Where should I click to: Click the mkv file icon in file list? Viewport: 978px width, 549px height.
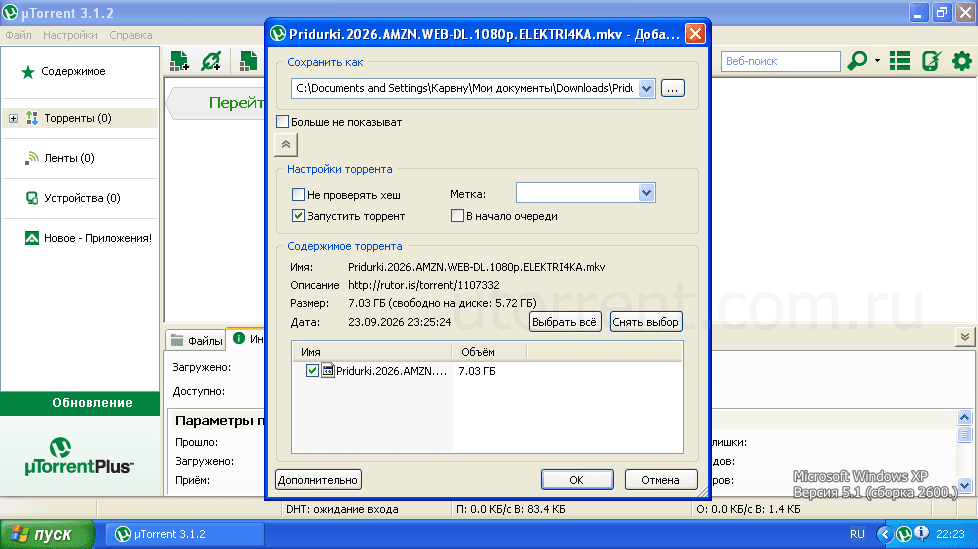coord(328,371)
